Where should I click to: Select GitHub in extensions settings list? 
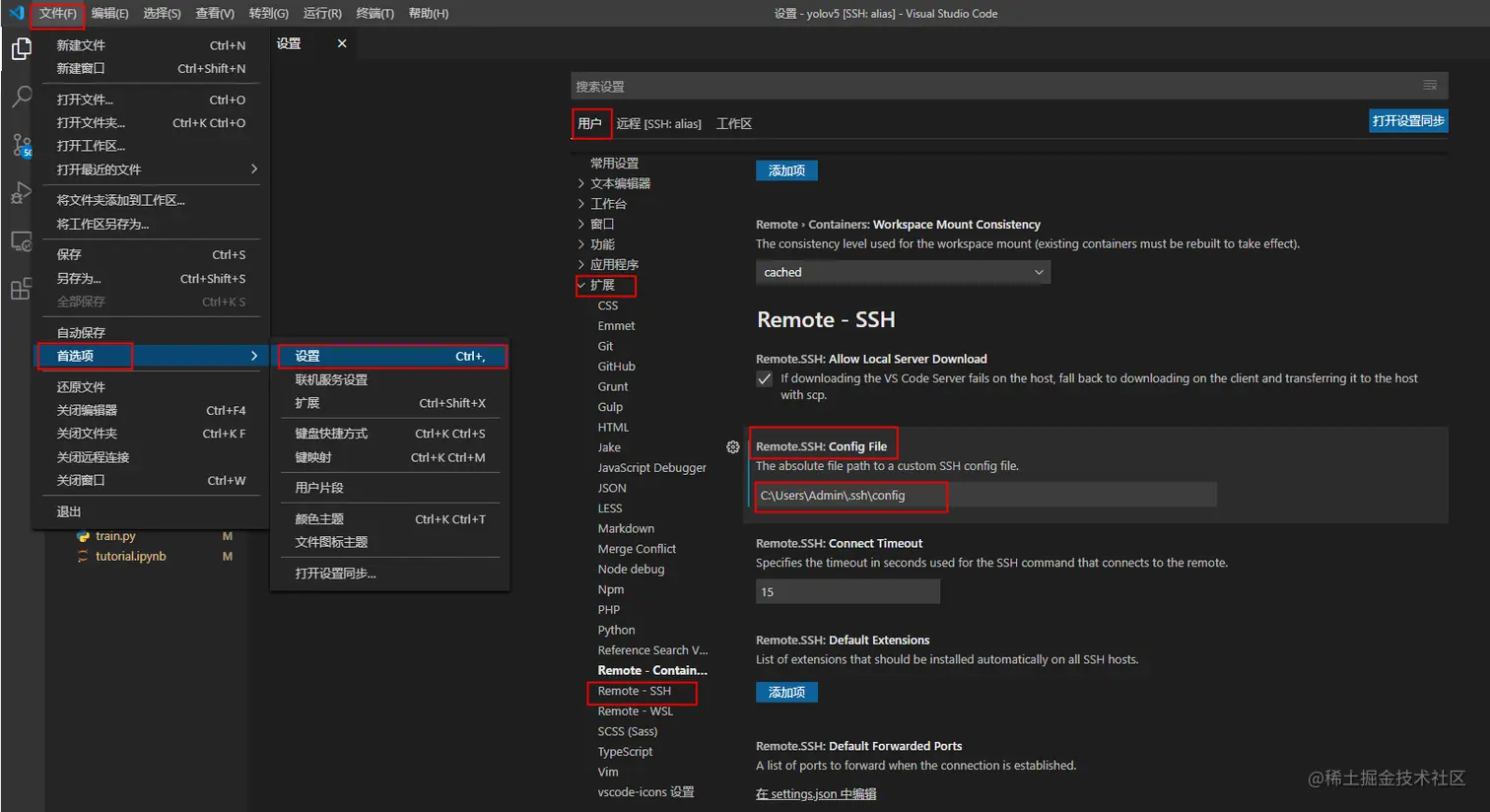[x=616, y=367]
